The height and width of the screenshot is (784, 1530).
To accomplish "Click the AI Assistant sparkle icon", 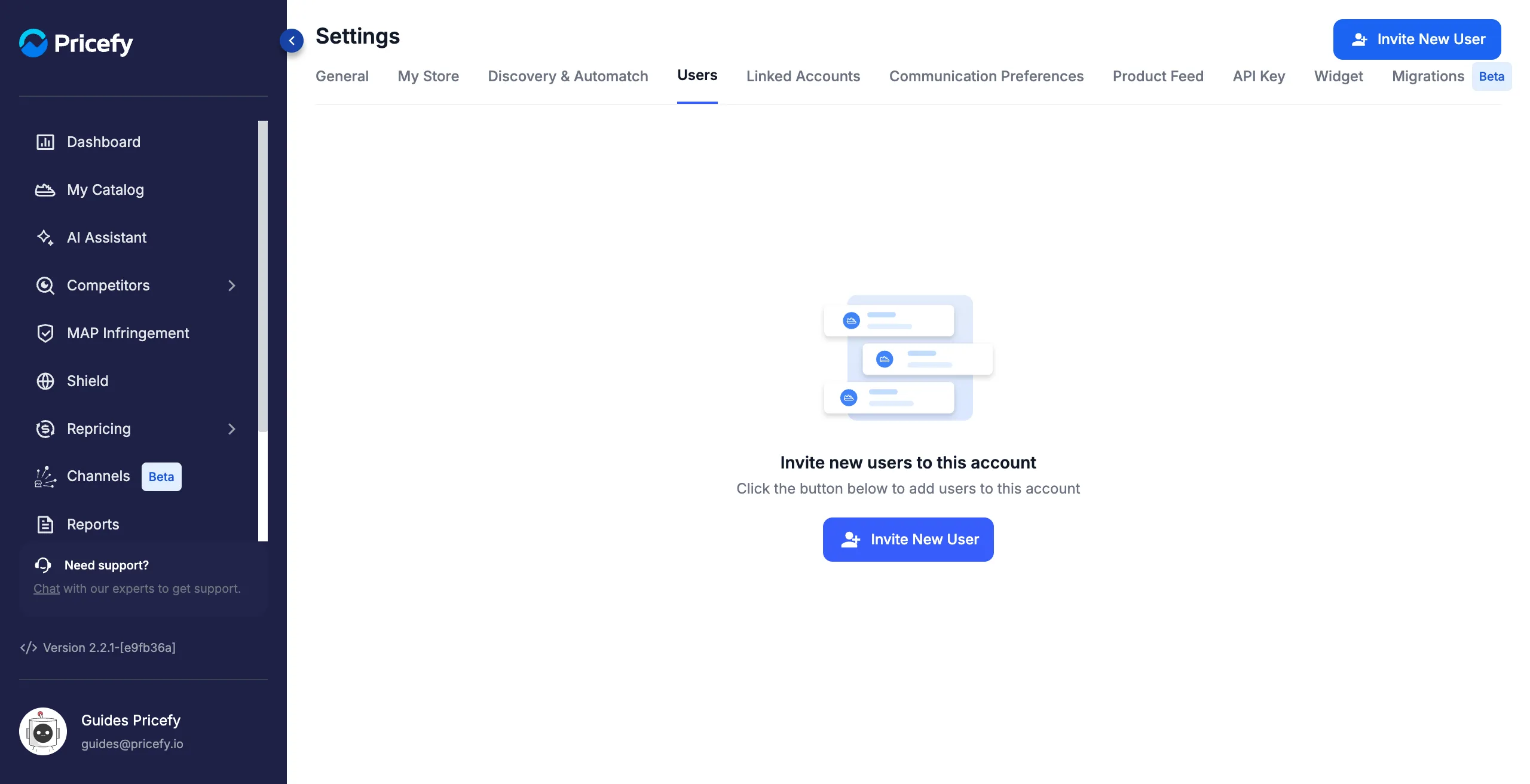I will (x=45, y=238).
